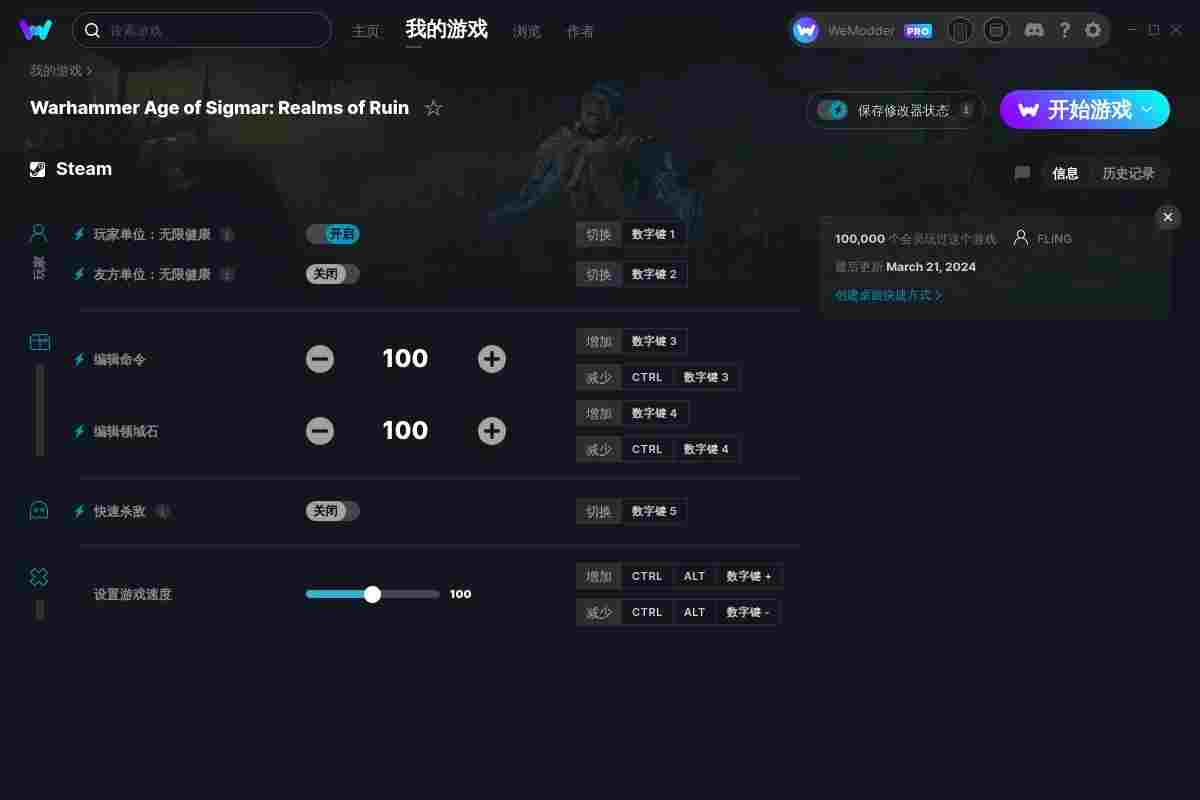This screenshot has width=1200, height=800.
Task: Click the 数字键 2 hotkey button
Action: [654, 274]
